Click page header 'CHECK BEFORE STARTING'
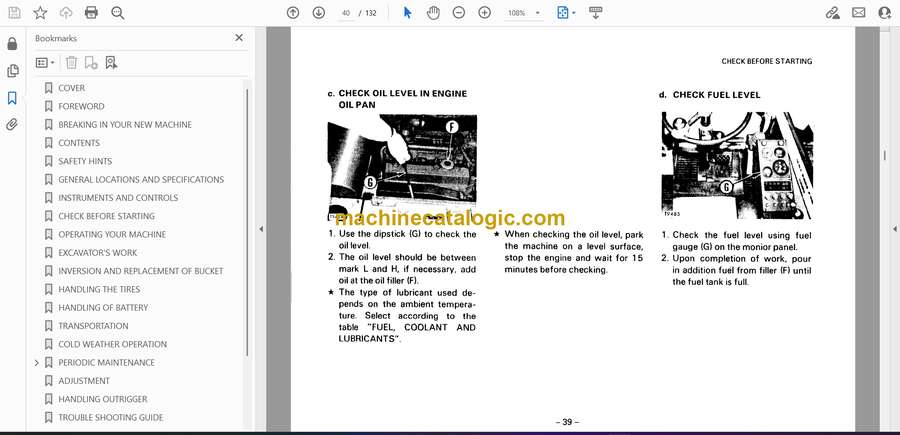Image resolution: width=900 pixels, height=435 pixels. 766,61
